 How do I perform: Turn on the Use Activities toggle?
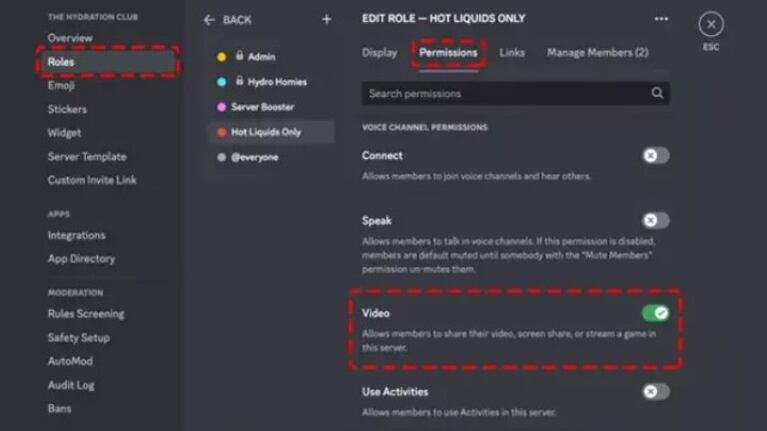[655, 392]
